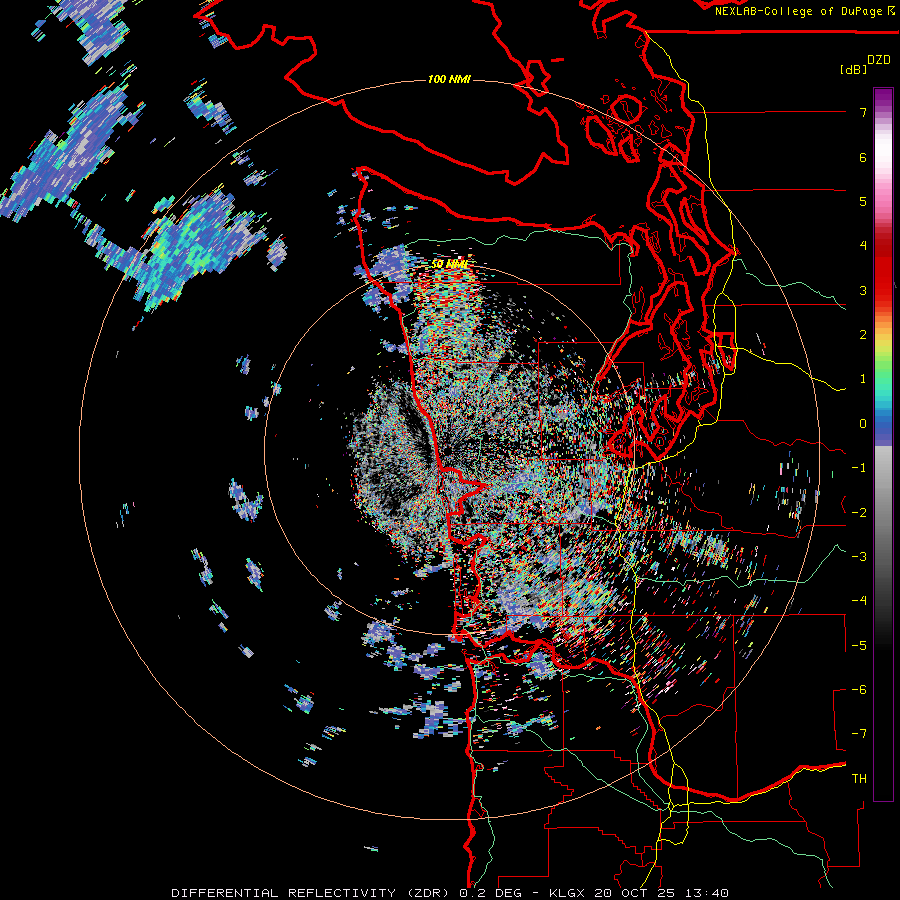Click the -2 value on the color scale
This screenshot has width=900, height=900.
(x=859, y=513)
